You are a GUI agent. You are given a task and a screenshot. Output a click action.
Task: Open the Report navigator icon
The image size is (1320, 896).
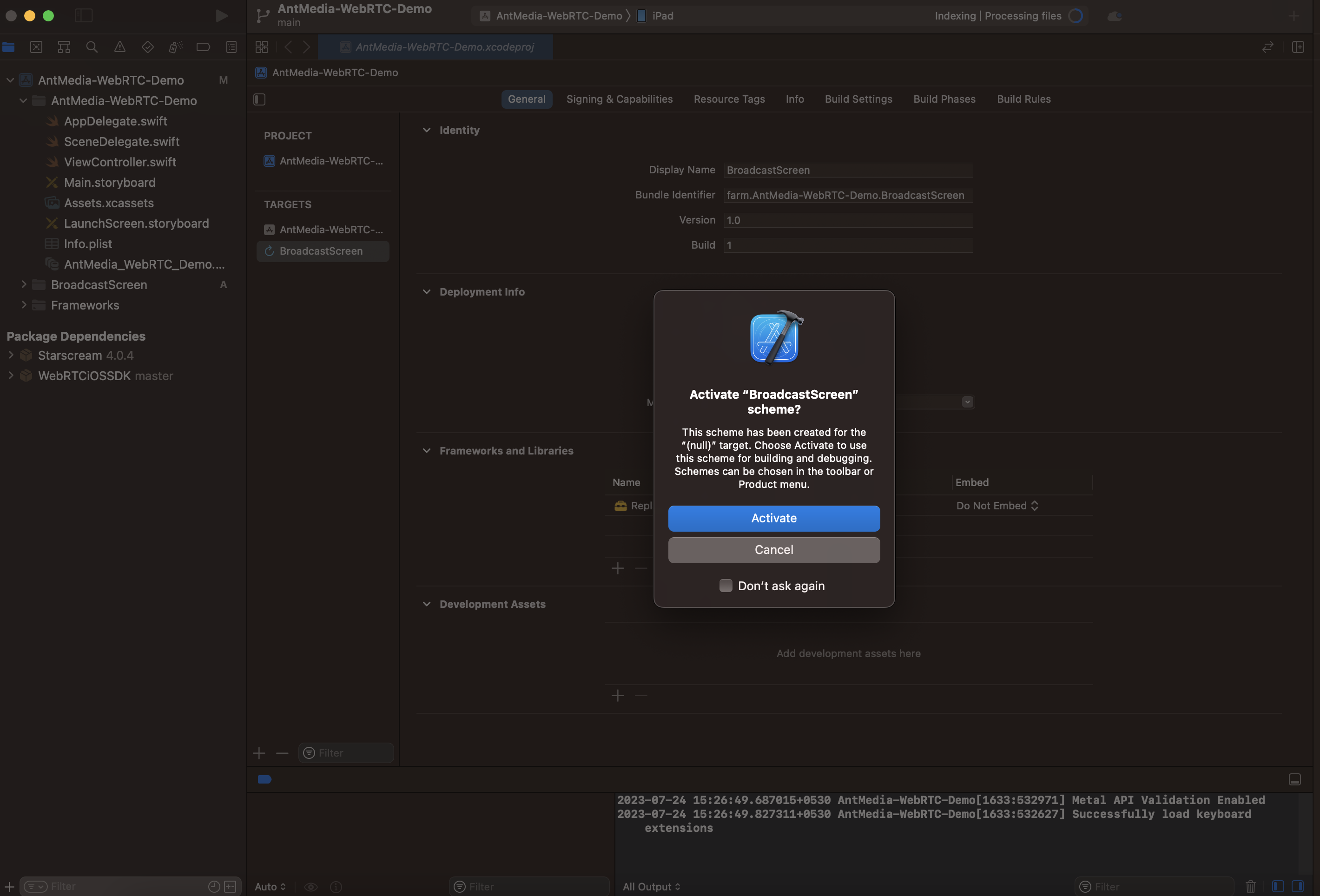pyautogui.click(x=231, y=47)
